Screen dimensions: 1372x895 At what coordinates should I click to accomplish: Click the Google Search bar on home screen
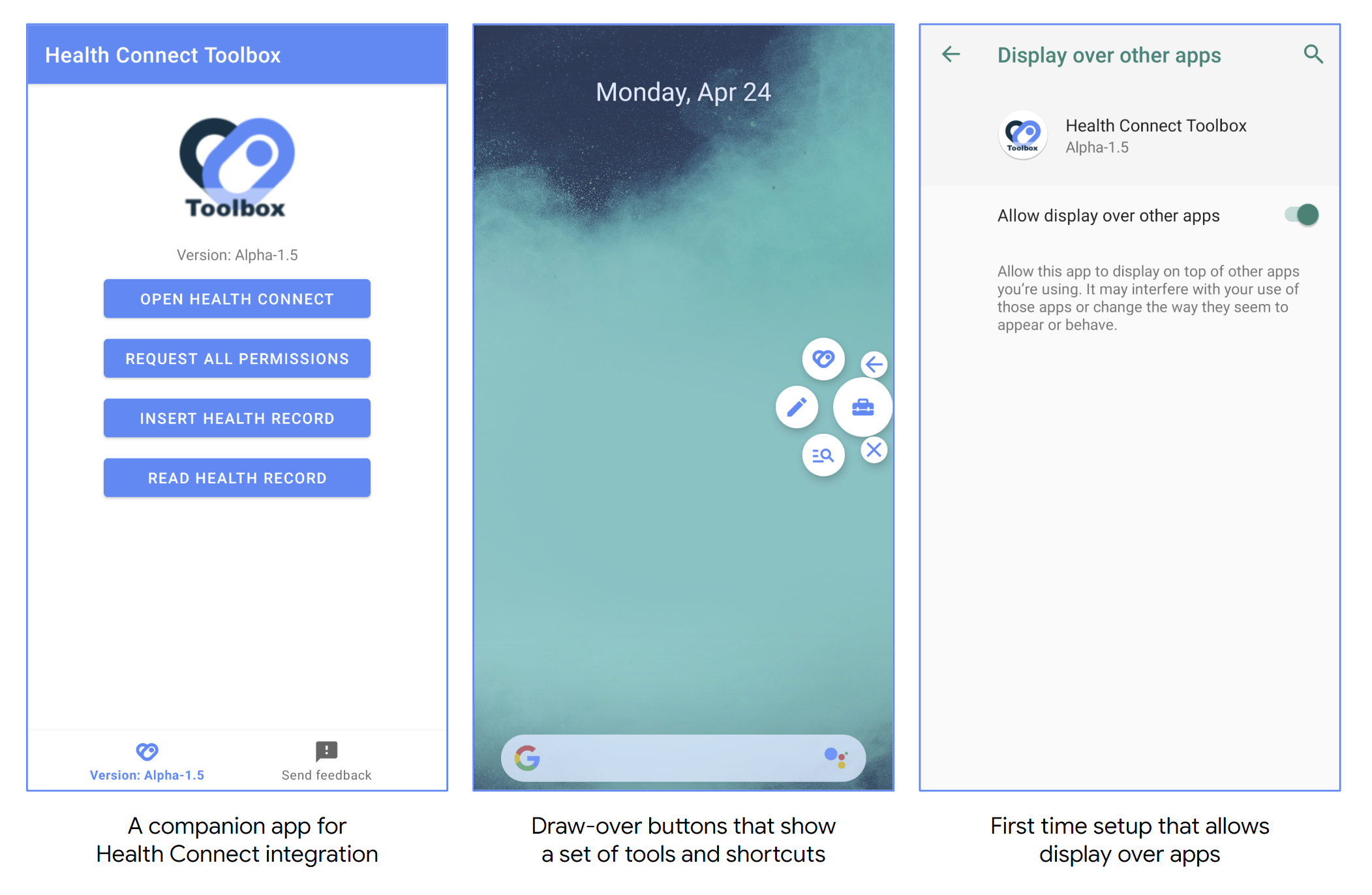click(x=687, y=757)
